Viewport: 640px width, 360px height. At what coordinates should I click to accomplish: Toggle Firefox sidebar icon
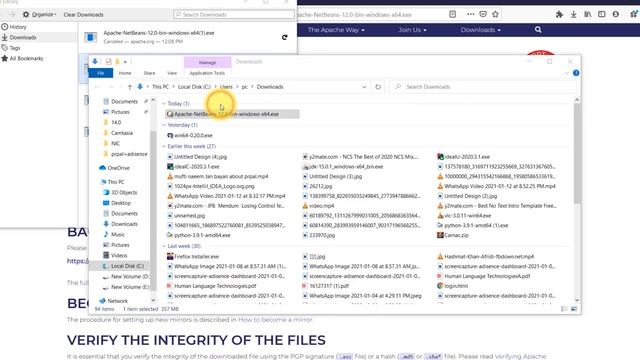pos(602,14)
